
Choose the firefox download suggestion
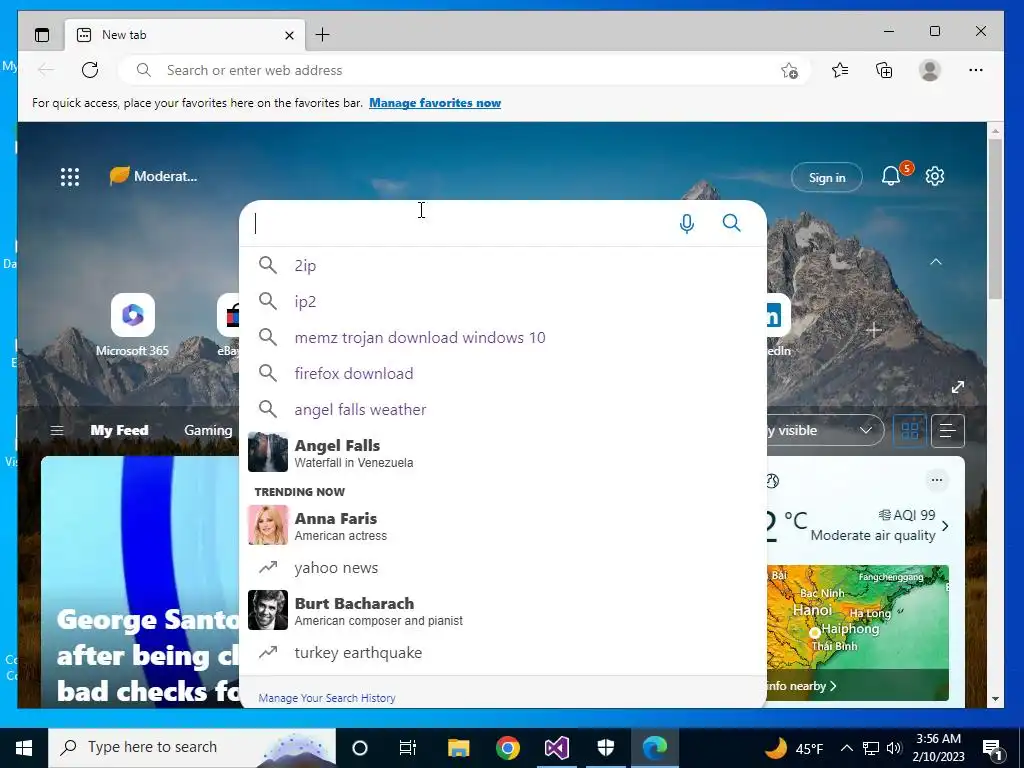click(503, 373)
